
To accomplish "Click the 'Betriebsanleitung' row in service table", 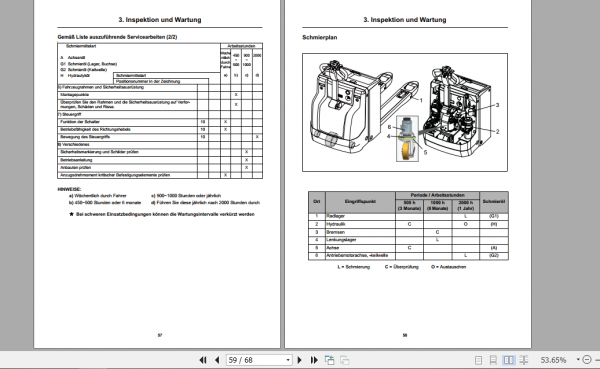I will tap(160, 160).
